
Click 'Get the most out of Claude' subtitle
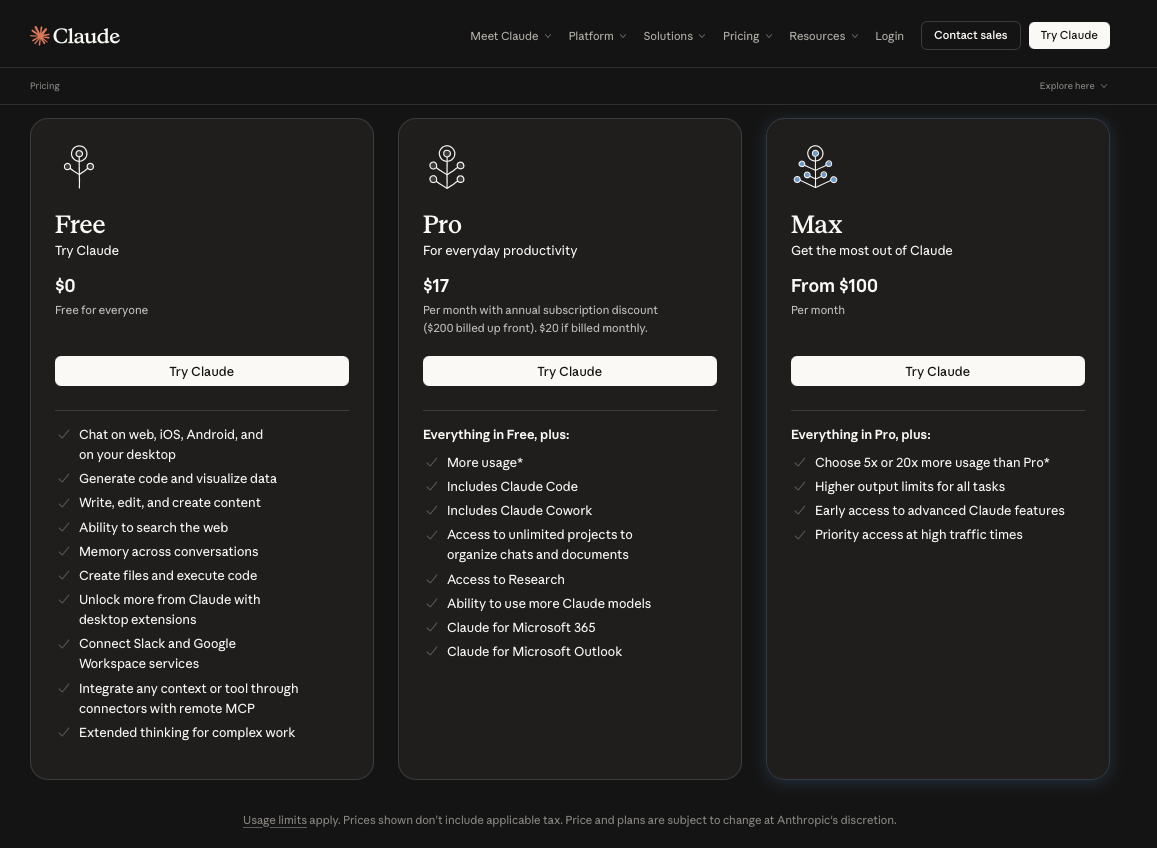click(x=871, y=250)
